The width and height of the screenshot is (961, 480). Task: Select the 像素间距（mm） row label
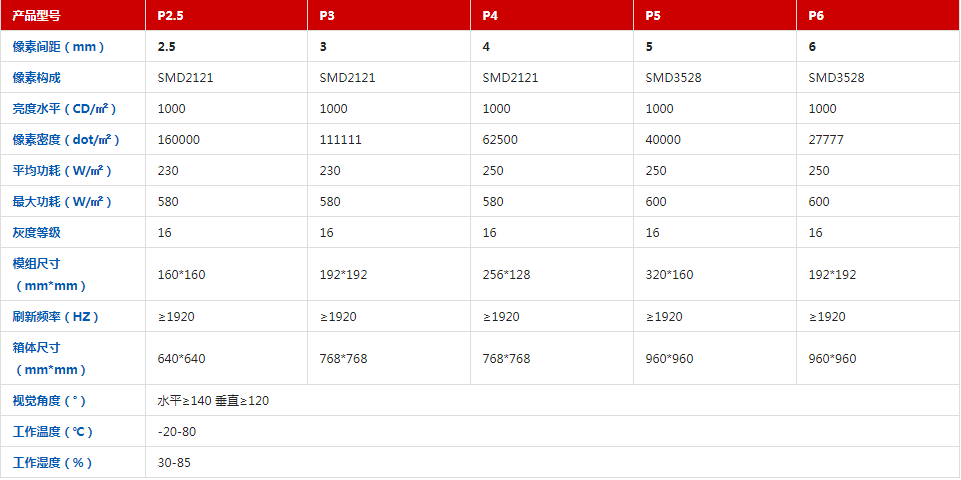coord(58,47)
